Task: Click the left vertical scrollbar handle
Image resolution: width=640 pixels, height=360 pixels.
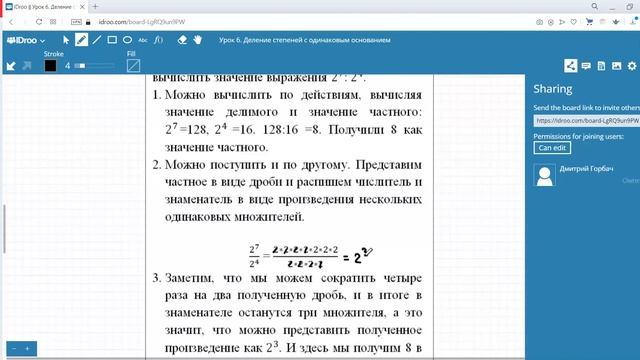Action: coord(4,229)
